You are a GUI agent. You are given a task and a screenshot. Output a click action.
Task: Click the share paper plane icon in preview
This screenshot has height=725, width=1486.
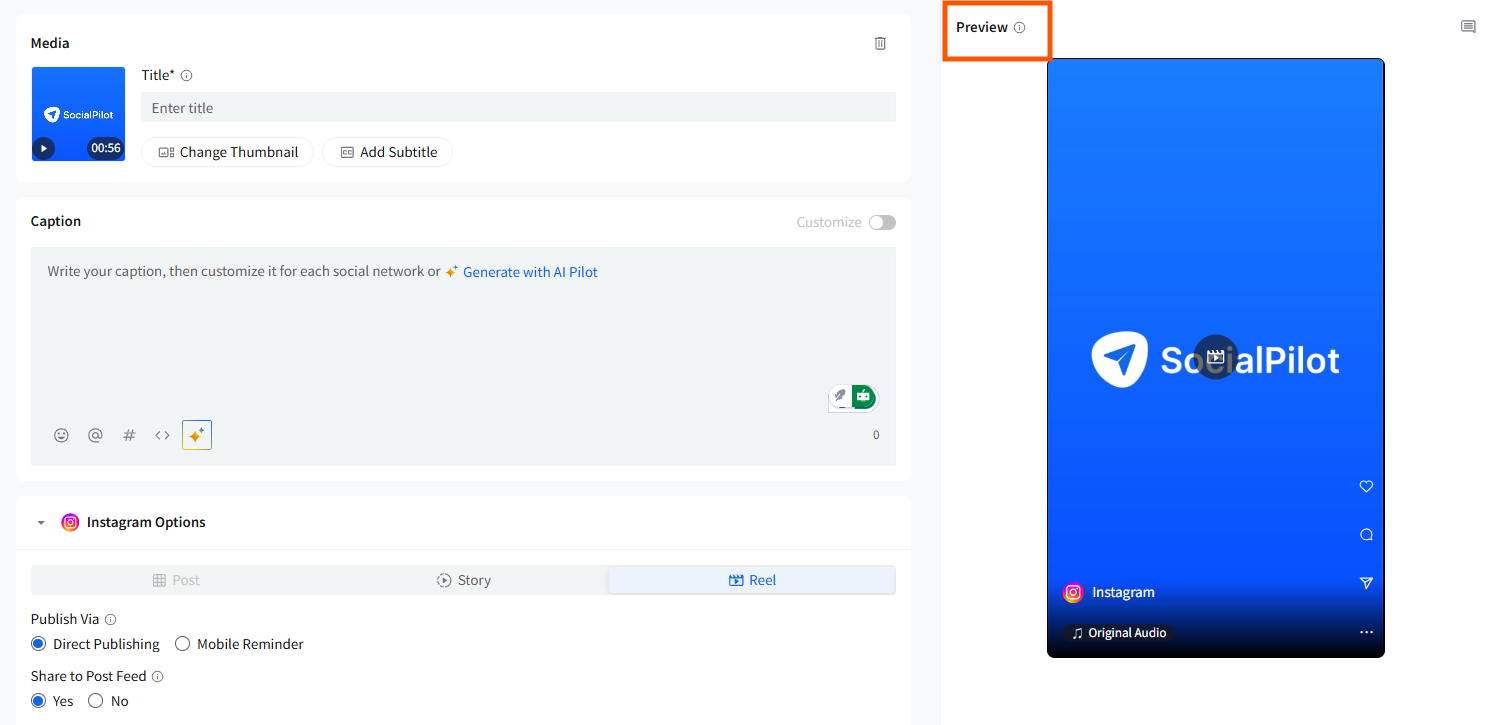point(1366,583)
